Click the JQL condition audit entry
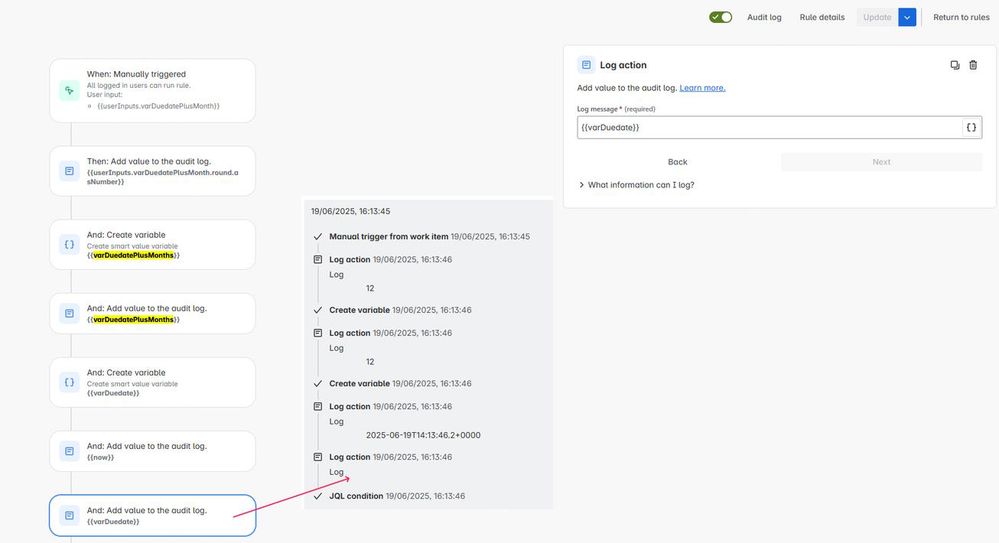The height and width of the screenshot is (543, 999). coord(397,496)
